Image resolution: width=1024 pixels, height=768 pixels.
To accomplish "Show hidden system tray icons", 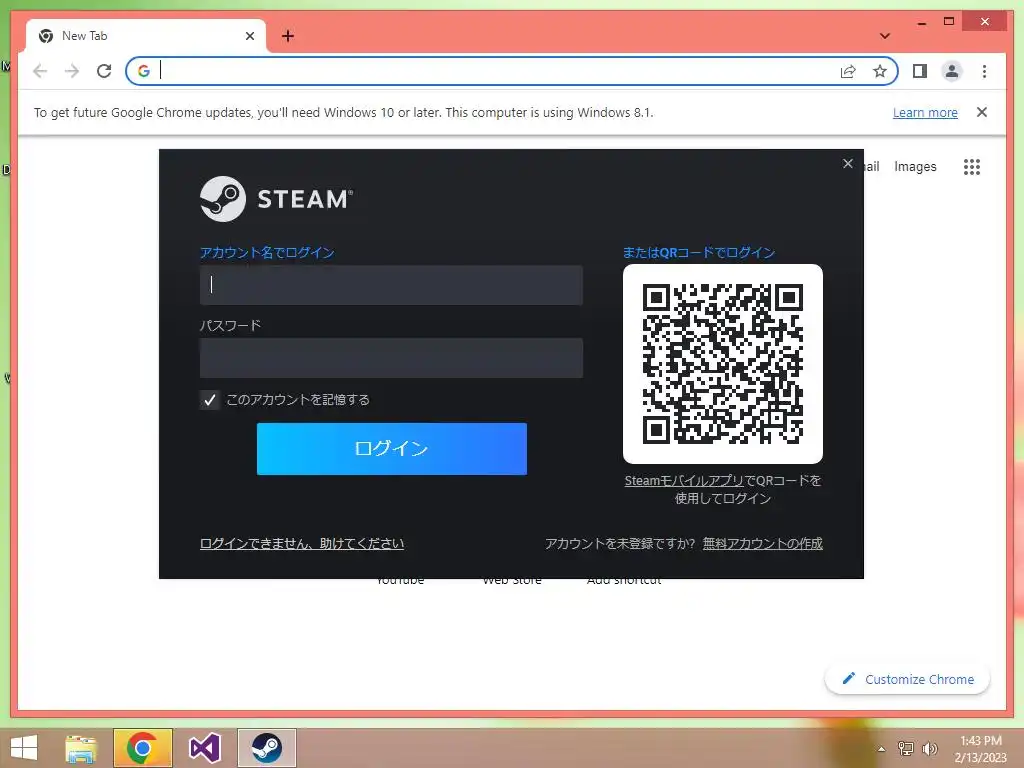I will 881,749.
